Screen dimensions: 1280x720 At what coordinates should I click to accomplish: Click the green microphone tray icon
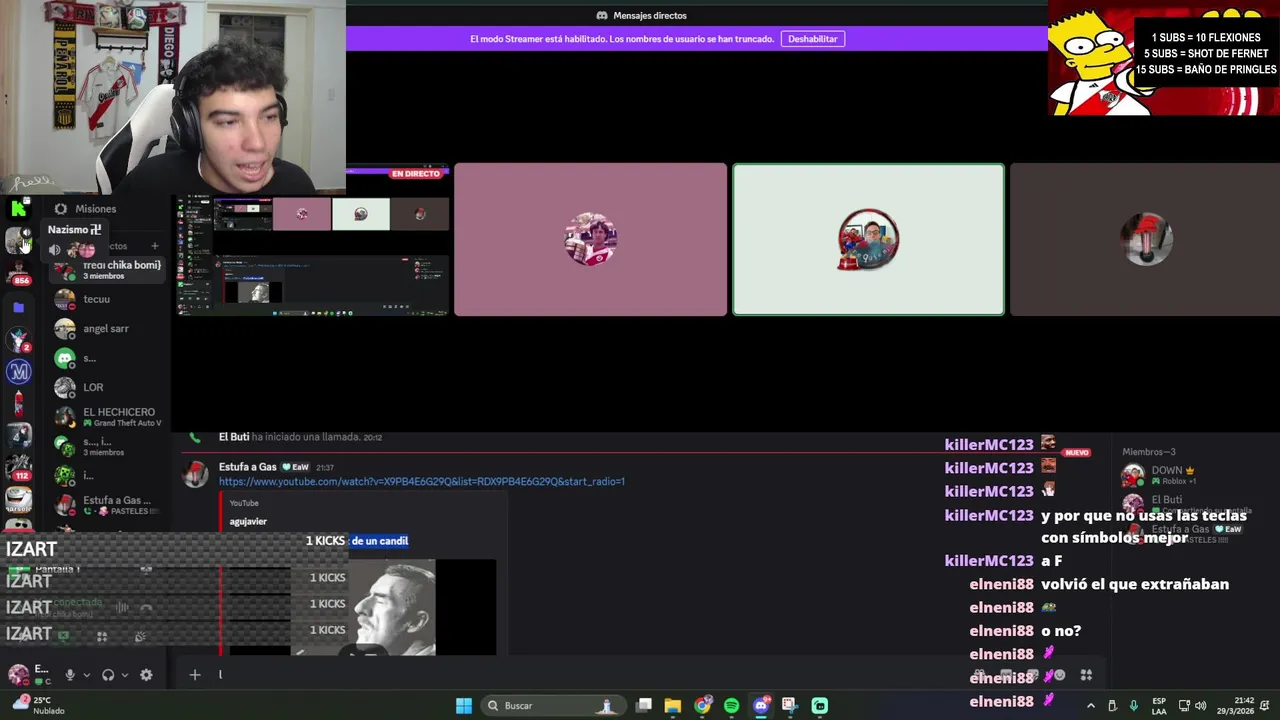click(1133, 706)
